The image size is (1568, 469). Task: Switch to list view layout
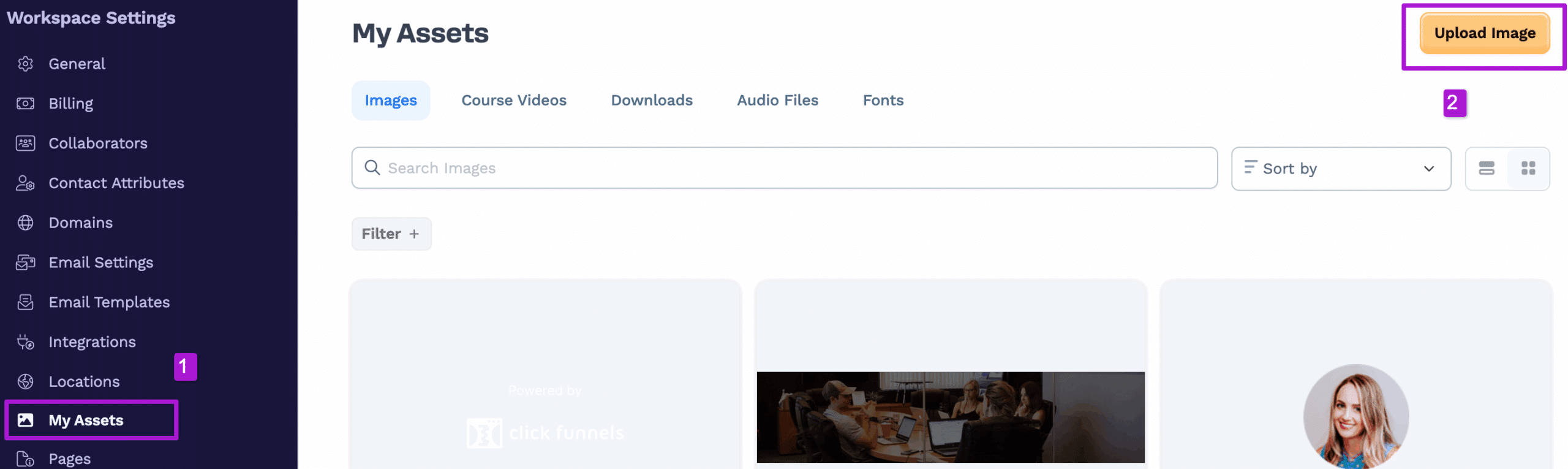[x=1487, y=168]
